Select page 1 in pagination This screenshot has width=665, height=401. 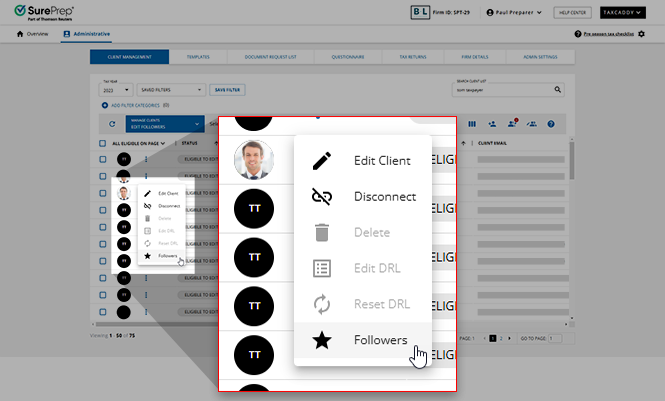click(493, 338)
